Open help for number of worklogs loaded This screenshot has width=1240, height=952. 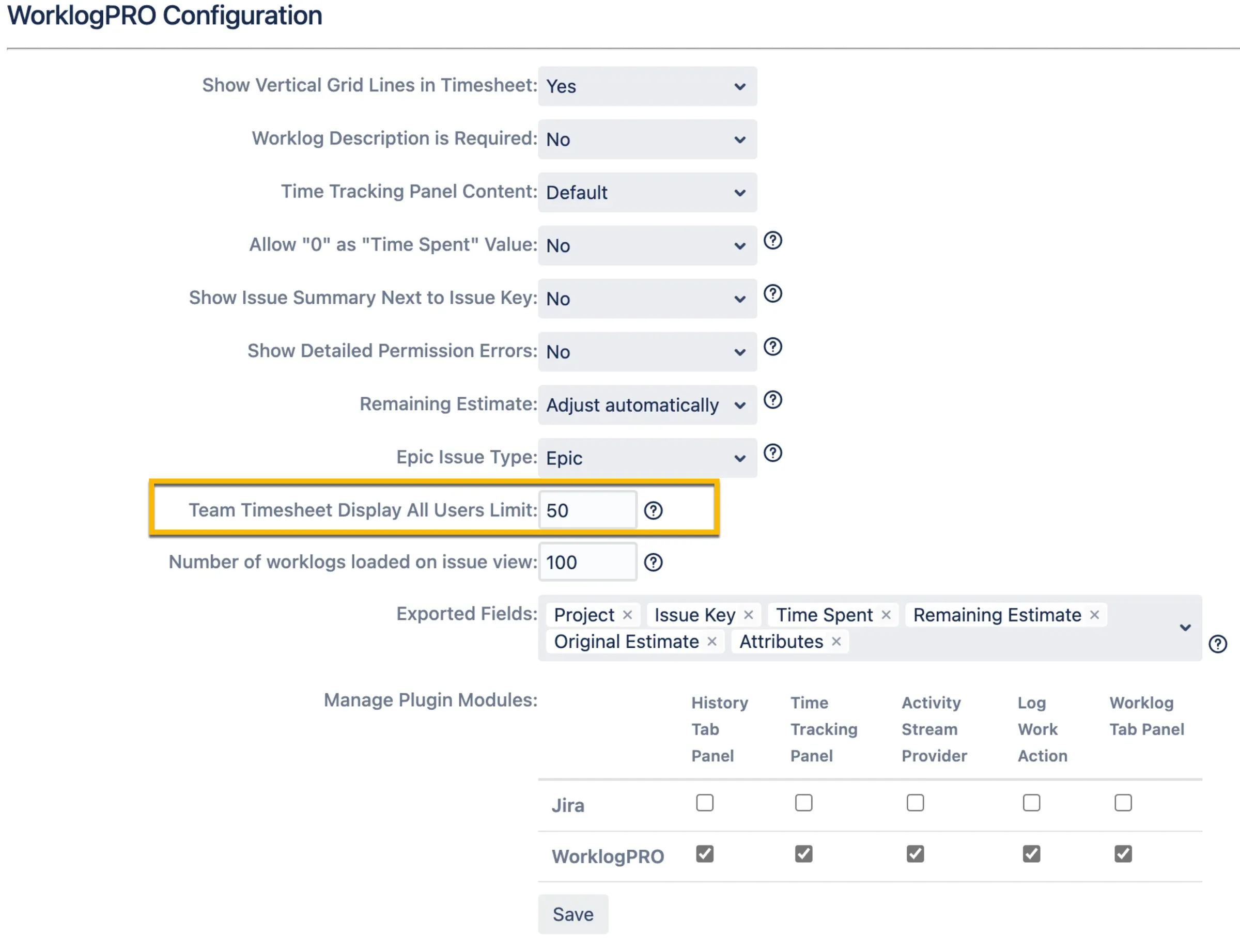pos(653,563)
